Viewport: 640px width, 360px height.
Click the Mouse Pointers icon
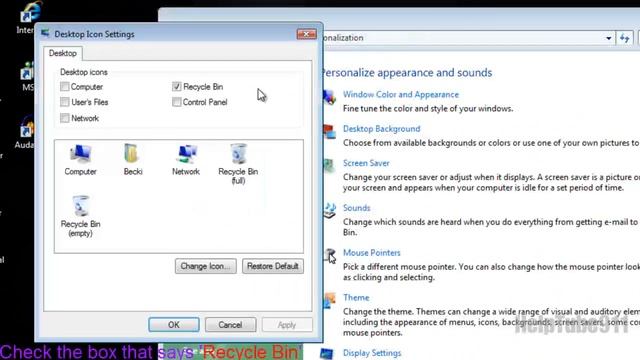tap(330, 256)
